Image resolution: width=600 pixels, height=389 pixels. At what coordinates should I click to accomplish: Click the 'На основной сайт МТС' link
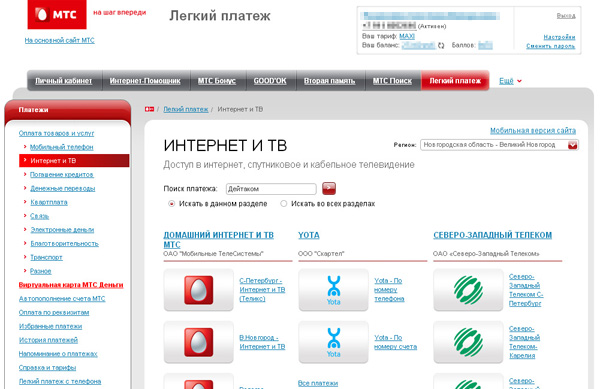coord(59,40)
